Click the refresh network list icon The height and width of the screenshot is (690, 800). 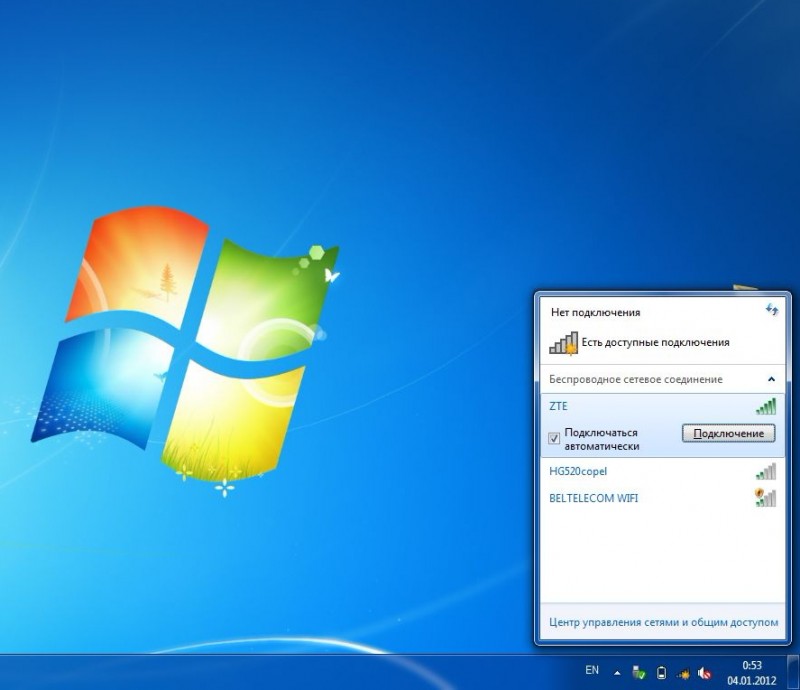(772, 309)
